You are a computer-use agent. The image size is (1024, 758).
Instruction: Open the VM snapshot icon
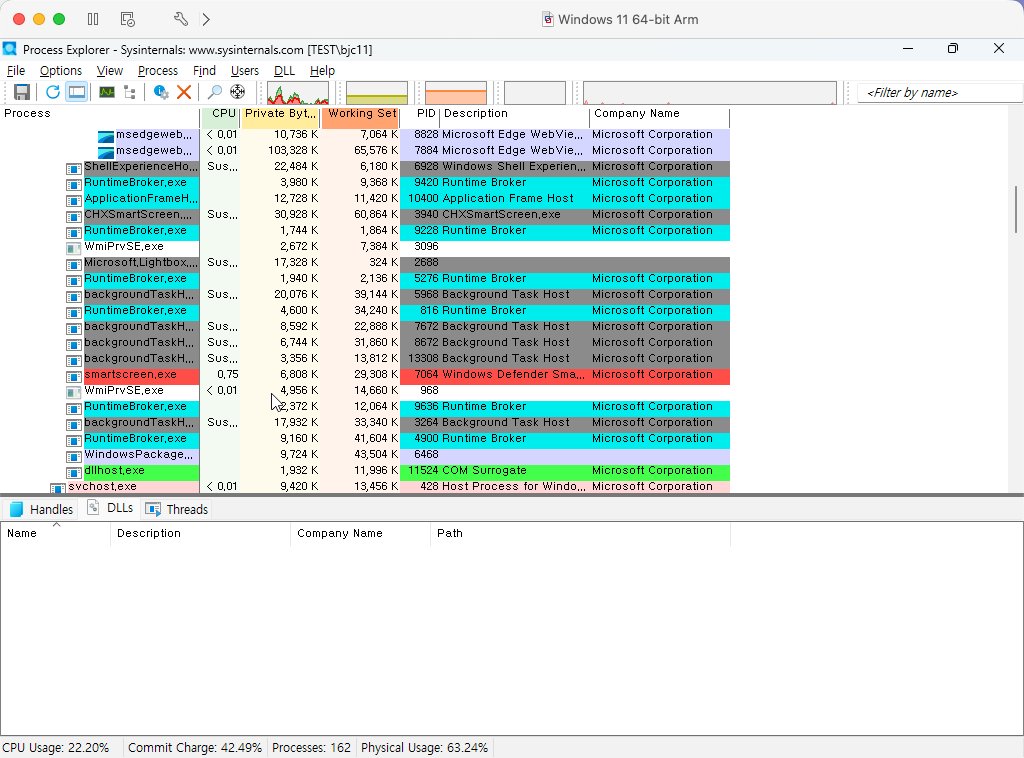point(128,19)
